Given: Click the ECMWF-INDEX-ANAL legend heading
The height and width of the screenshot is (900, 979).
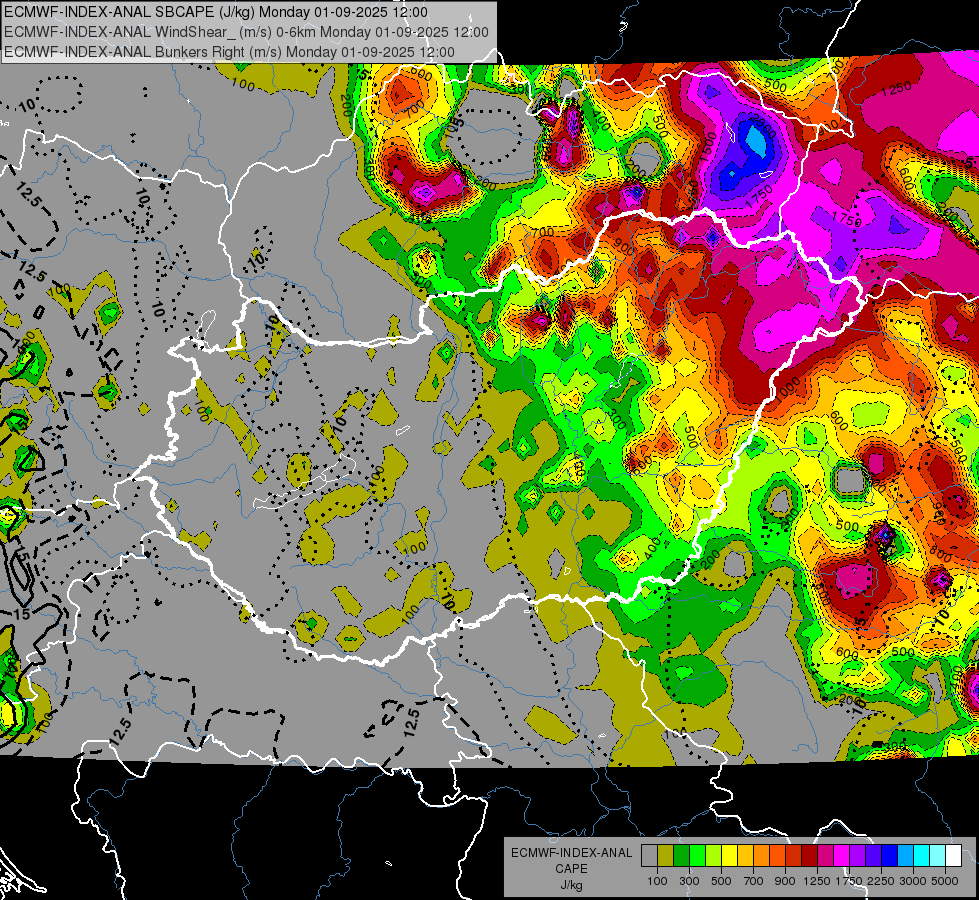Looking at the screenshot, I should [571, 853].
